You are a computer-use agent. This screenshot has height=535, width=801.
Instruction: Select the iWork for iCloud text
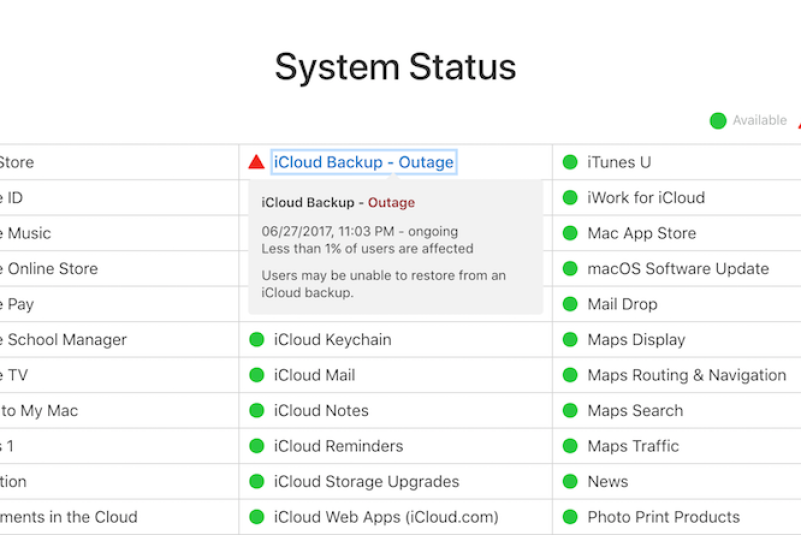click(x=646, y=198)
